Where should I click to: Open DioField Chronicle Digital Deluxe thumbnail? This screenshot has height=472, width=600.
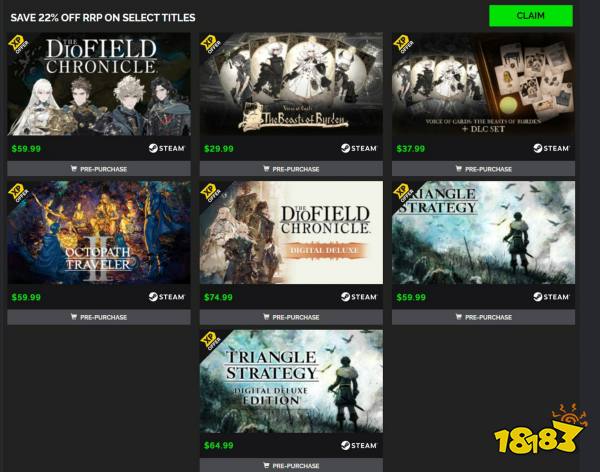tap(291, 232)
